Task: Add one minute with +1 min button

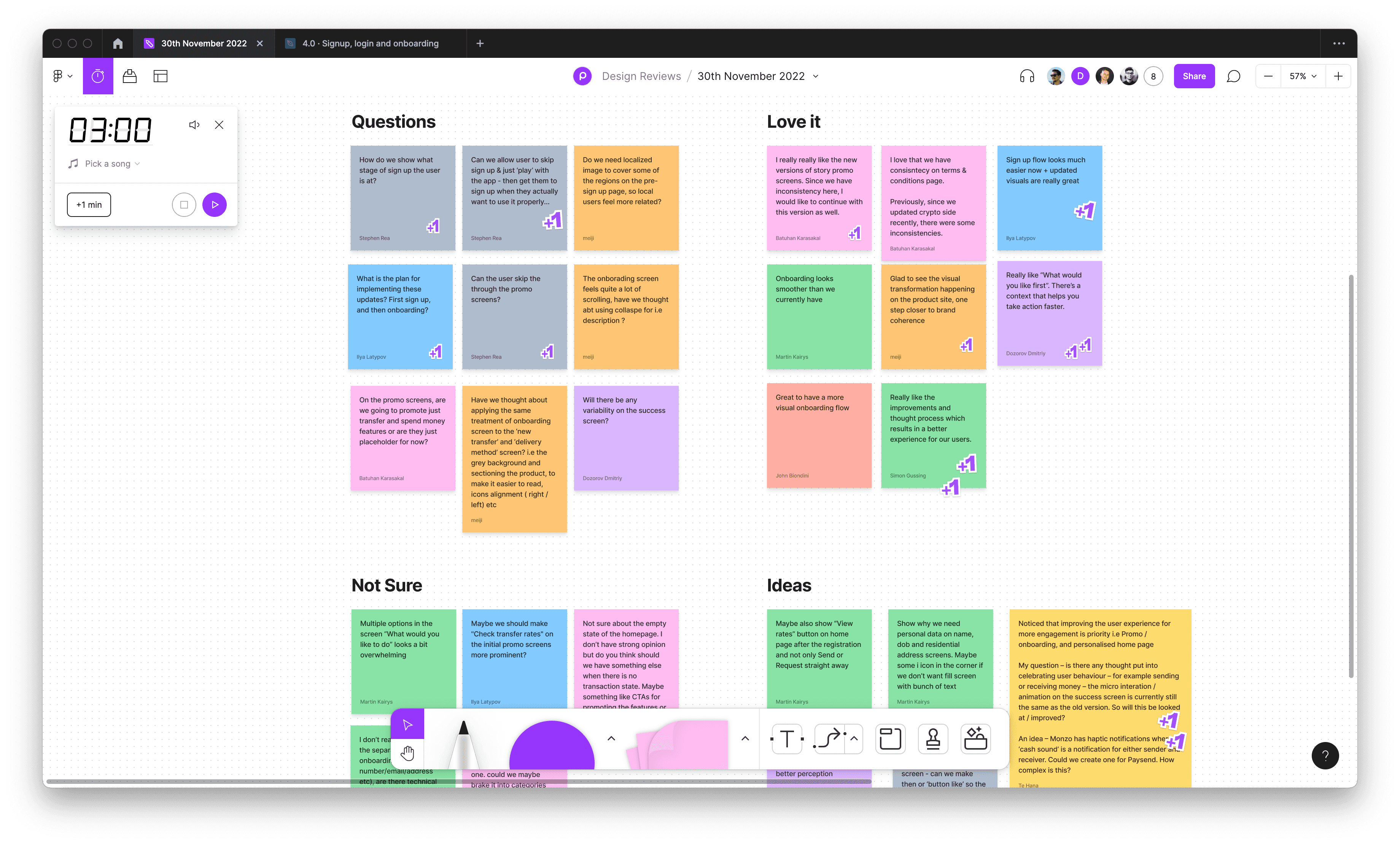Action: coord(89,205)
